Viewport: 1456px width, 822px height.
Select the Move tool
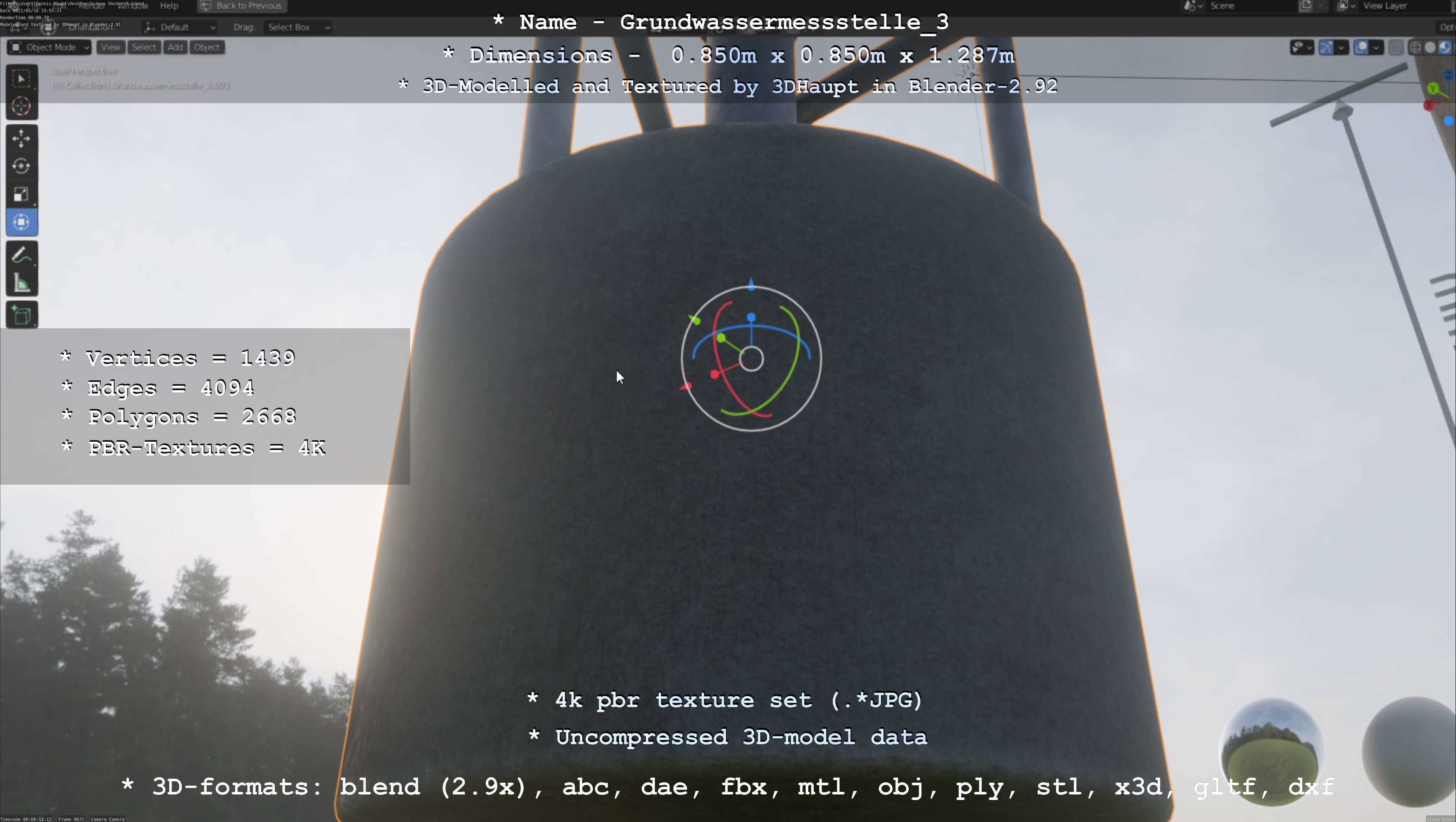pos(21,138)
